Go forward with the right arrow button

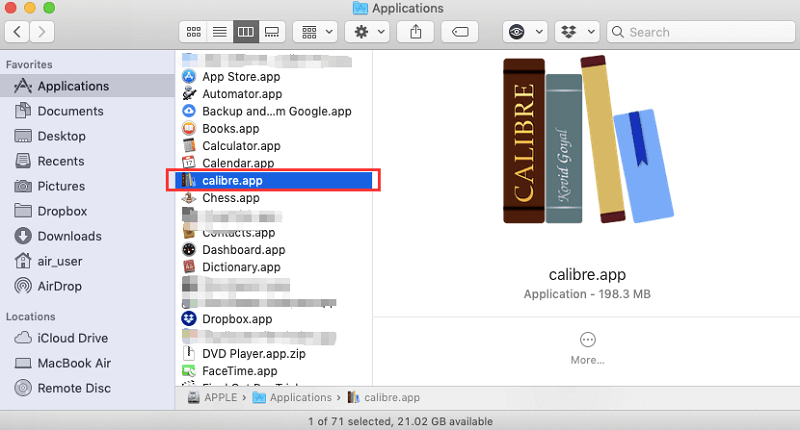coord(42,32)
